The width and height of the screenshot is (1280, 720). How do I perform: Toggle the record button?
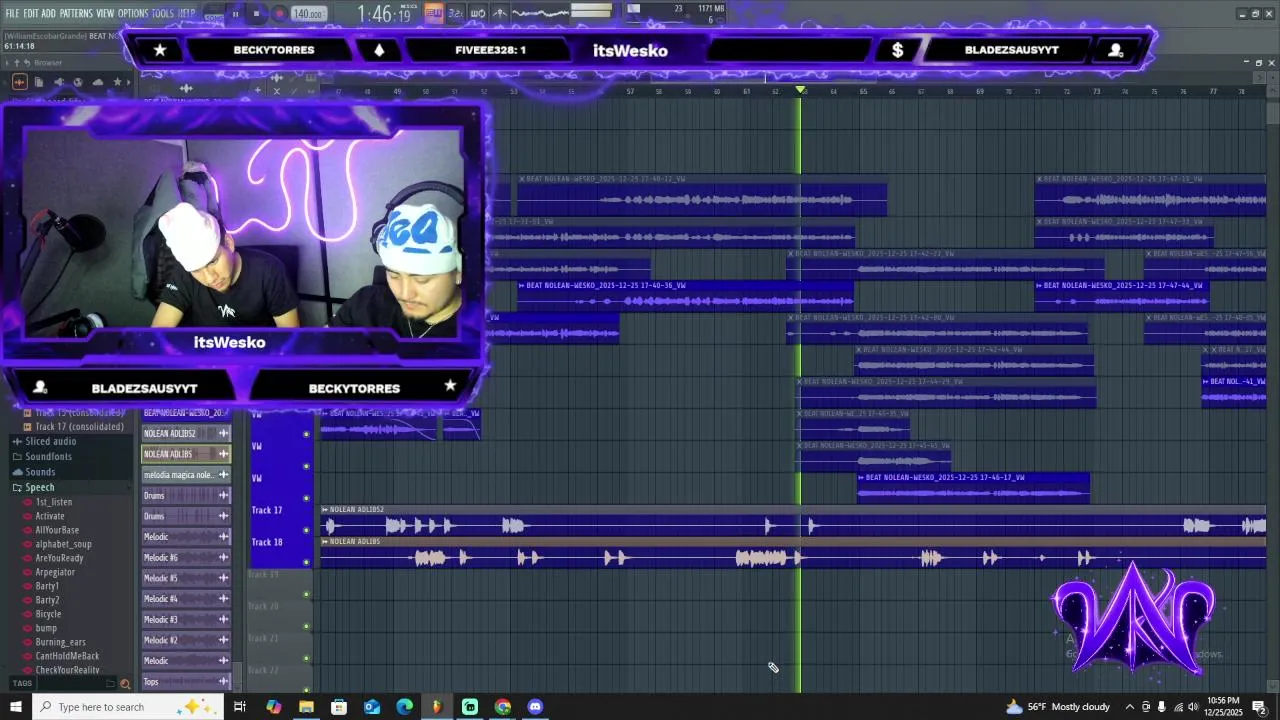279,13
